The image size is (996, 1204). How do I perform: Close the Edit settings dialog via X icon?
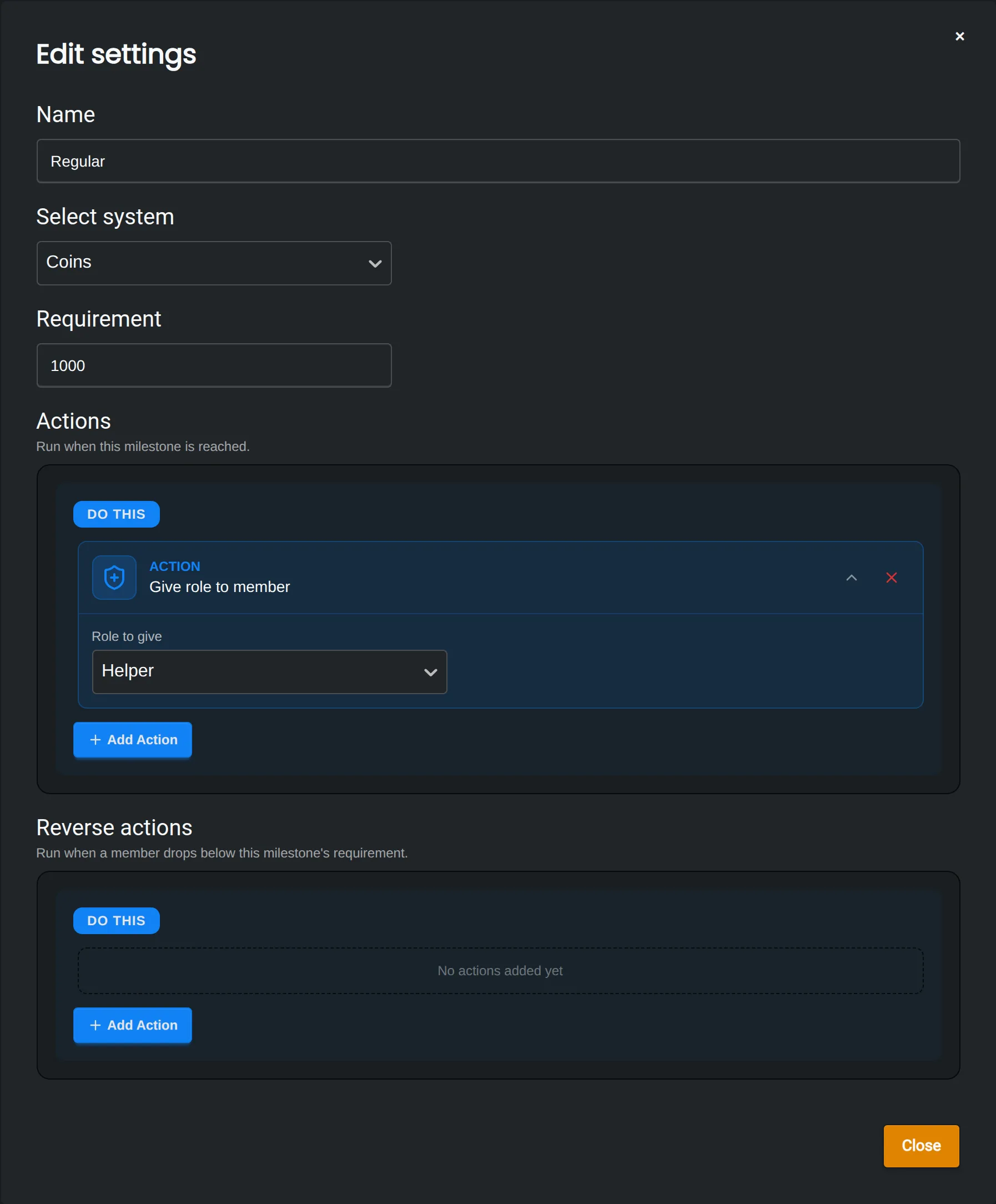click(959, 36)
